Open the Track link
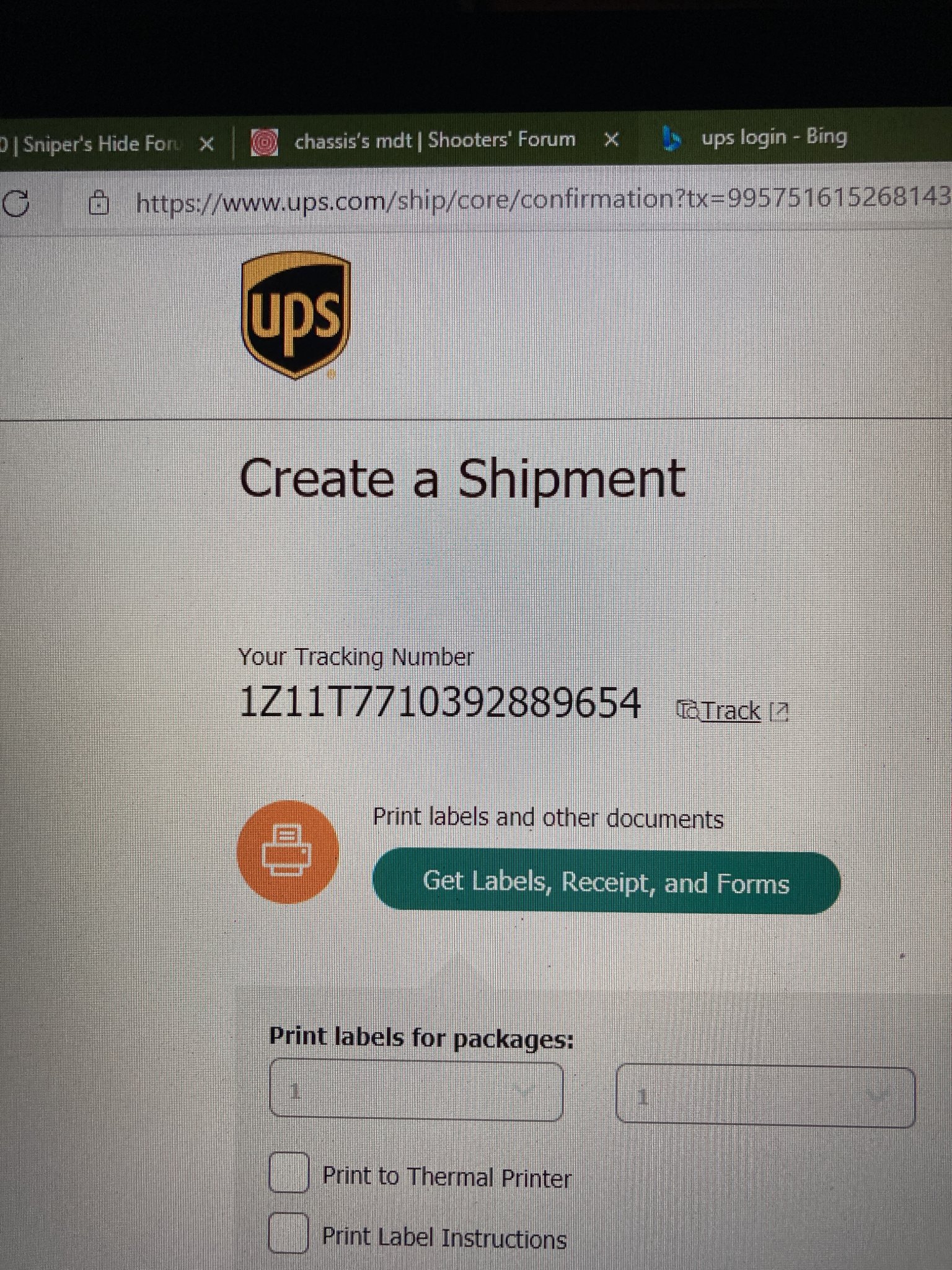This screenshot has width=952, height=1270. (x=731, y=711)
